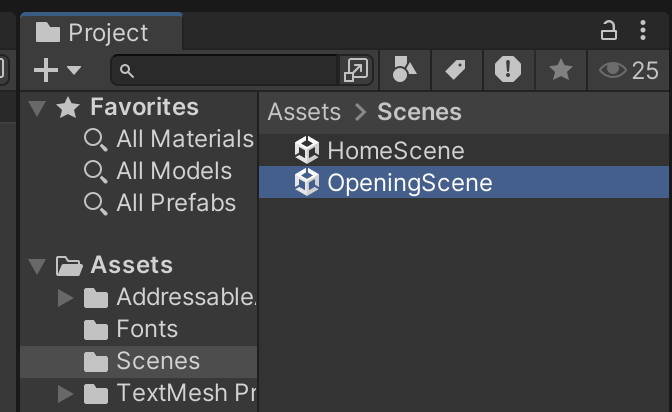
Task: Click the favorites star toolbar icon
Action: [561, 70]
